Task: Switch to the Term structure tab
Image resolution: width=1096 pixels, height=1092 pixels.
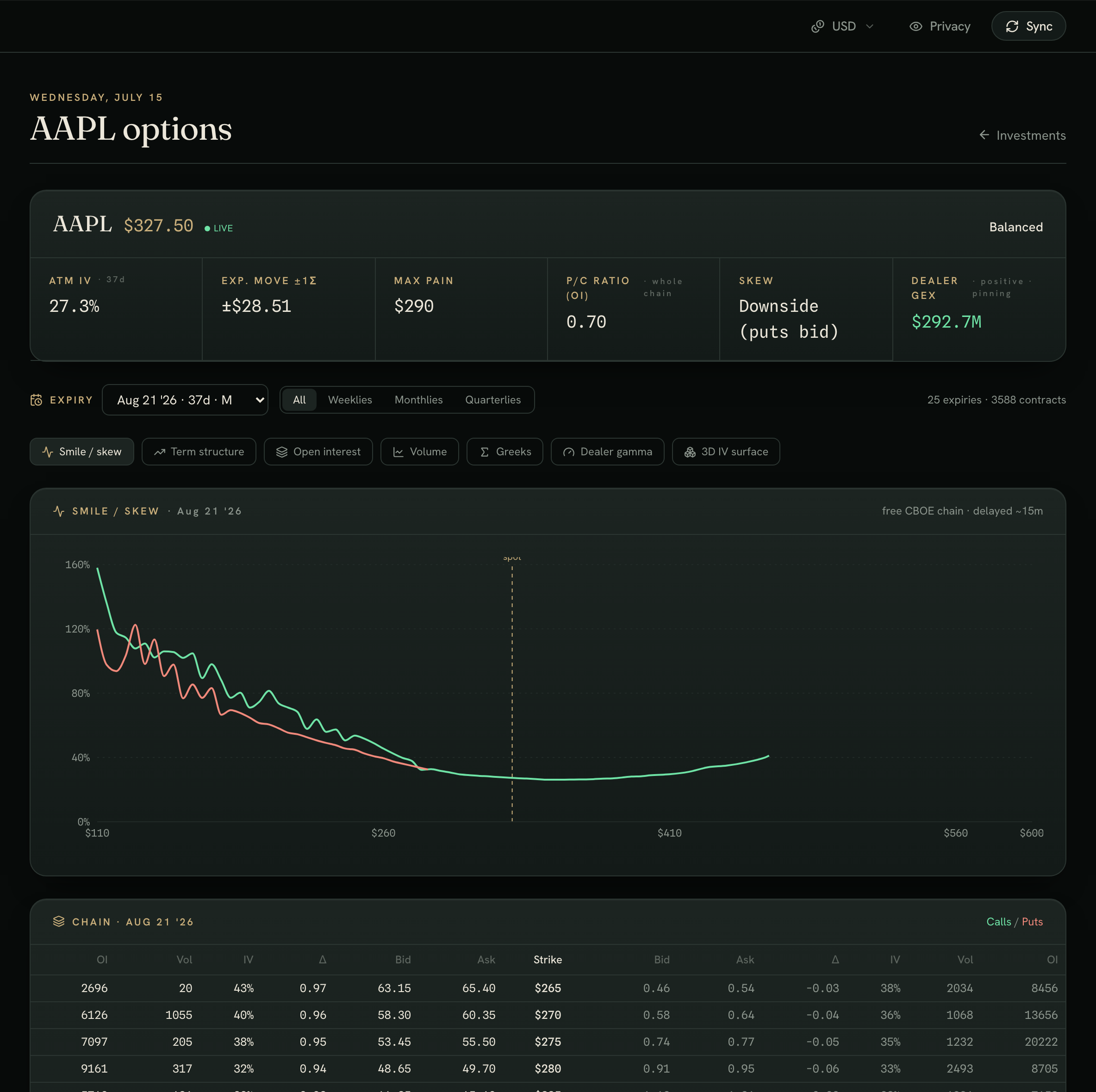Action: (x=199, y=452)
